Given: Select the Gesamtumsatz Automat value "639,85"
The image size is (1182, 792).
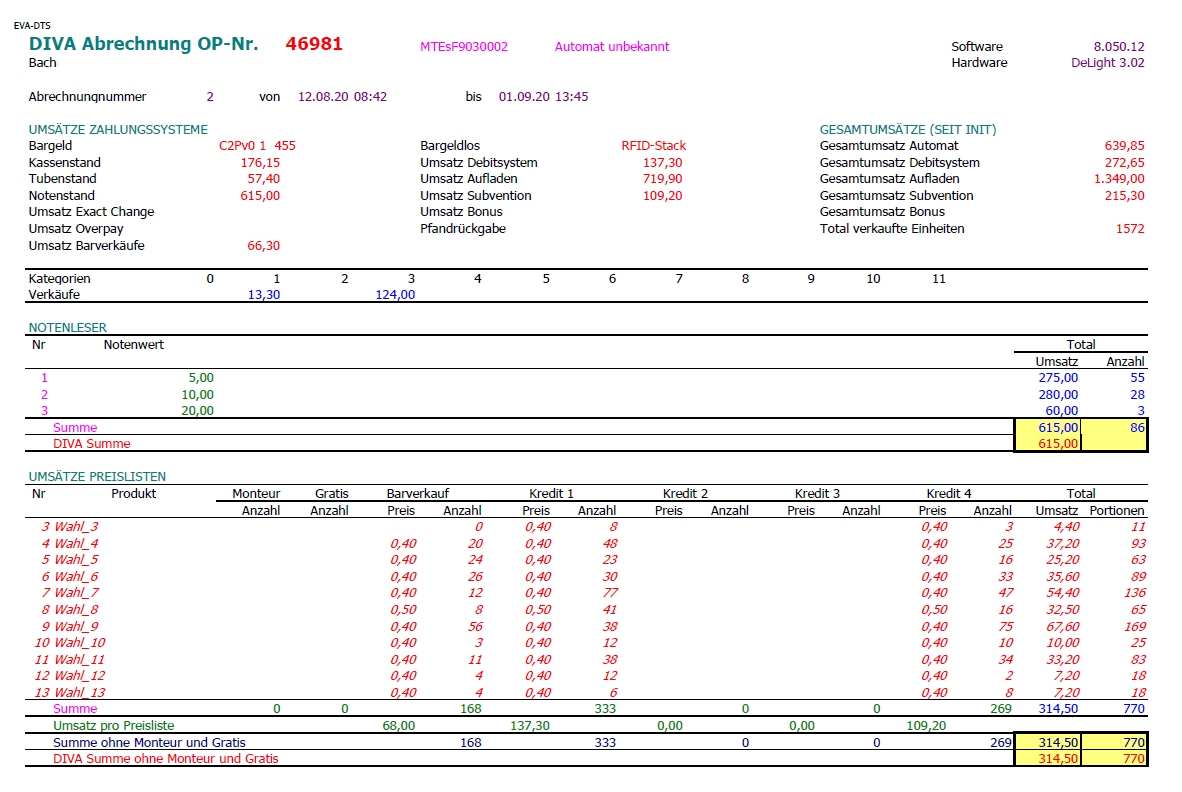Looking at the screenshot, I should [1125, 146].
